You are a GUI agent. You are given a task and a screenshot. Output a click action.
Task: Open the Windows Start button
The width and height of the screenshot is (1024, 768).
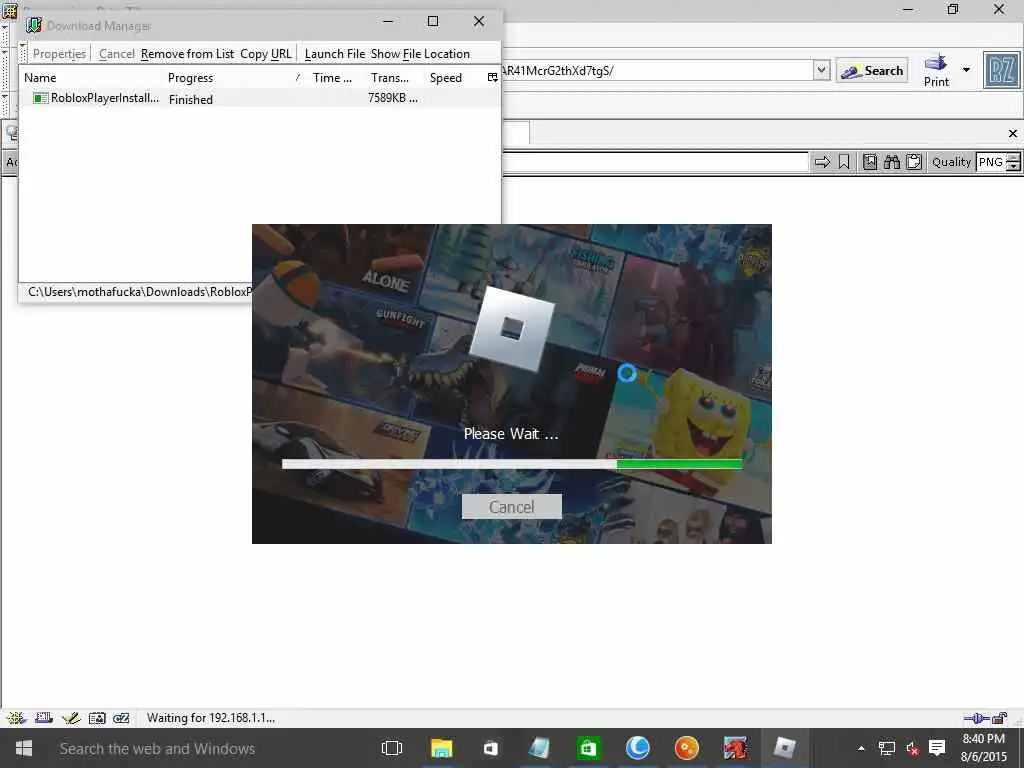pos(24,748)
